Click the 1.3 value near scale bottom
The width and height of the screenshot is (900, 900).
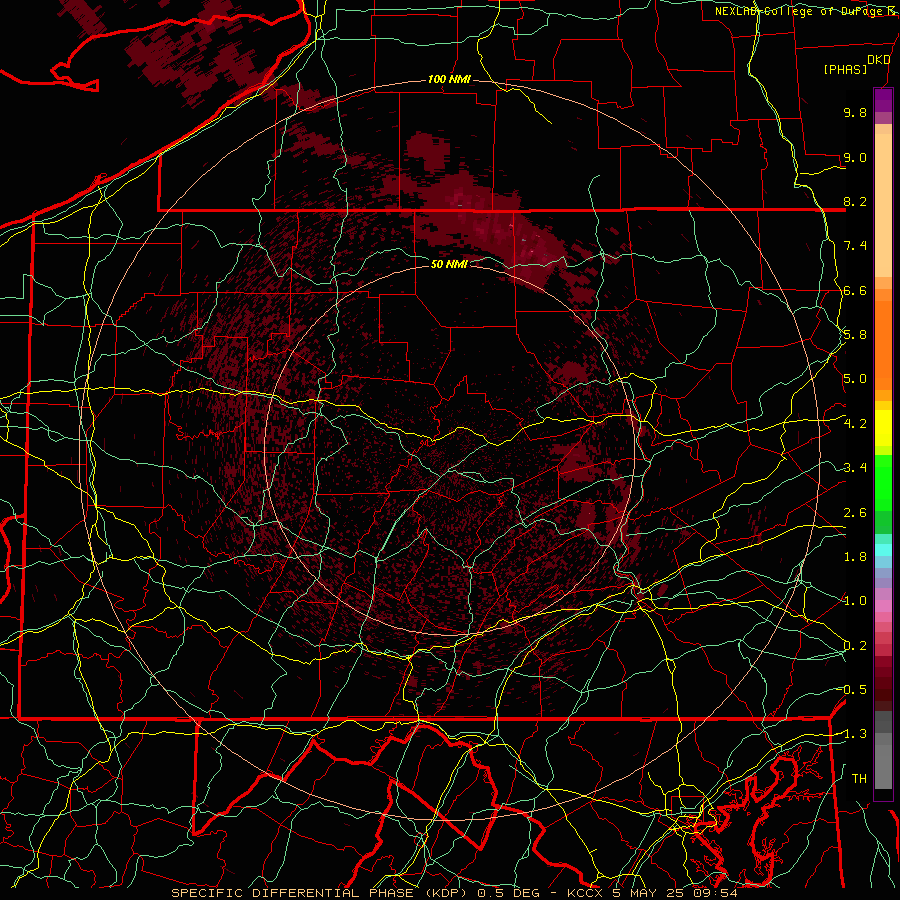(x=855, y=734)
